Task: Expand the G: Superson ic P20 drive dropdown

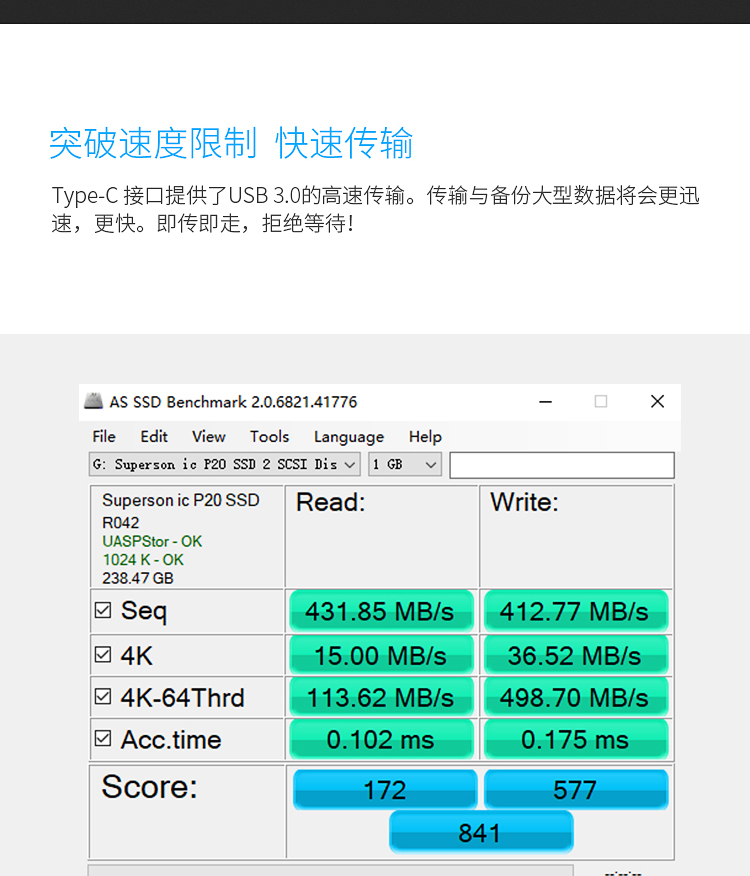Action: coord(225,464)
